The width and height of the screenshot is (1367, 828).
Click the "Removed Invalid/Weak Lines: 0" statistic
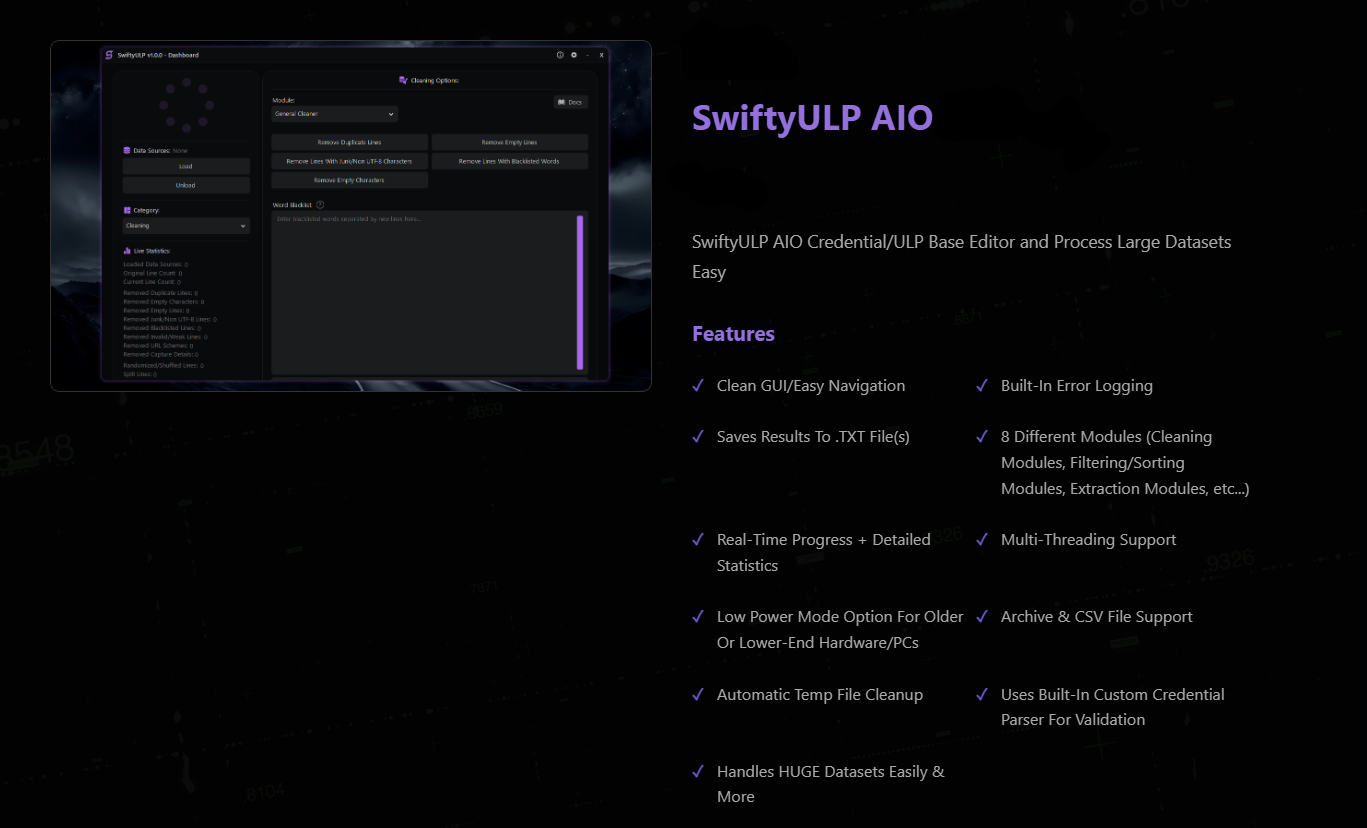[x=165, y=337]
